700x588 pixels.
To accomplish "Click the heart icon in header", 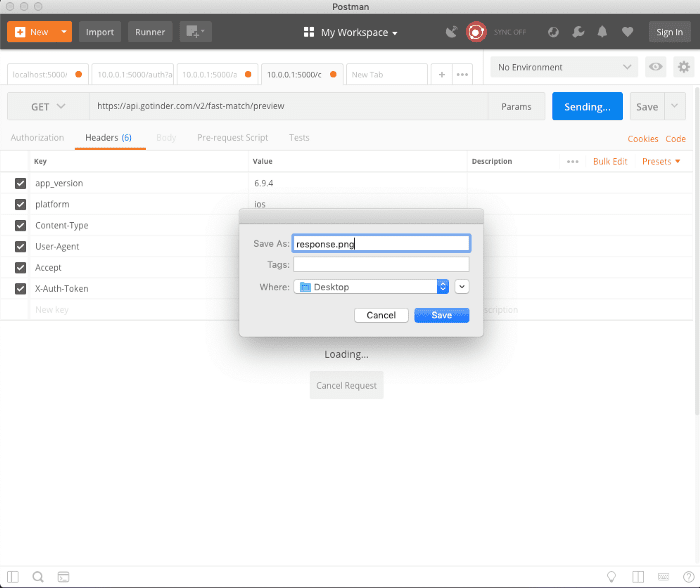I will tap(627, 32).
